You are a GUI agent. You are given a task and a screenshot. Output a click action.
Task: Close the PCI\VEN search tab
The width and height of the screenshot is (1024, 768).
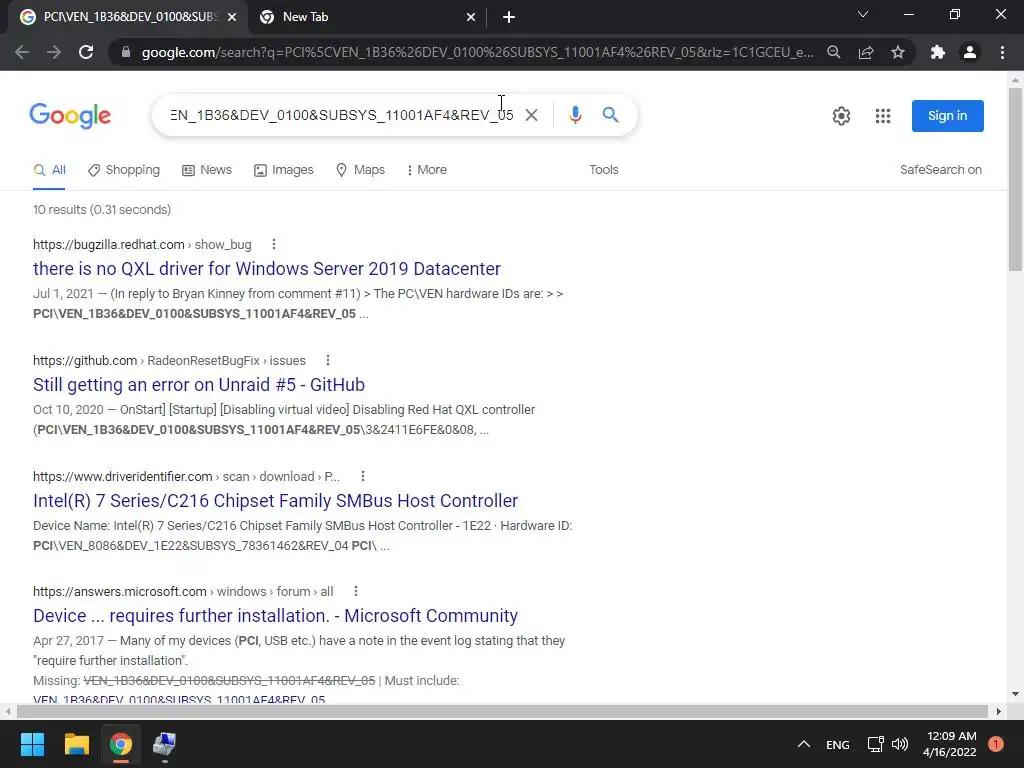tap(232, 17)
